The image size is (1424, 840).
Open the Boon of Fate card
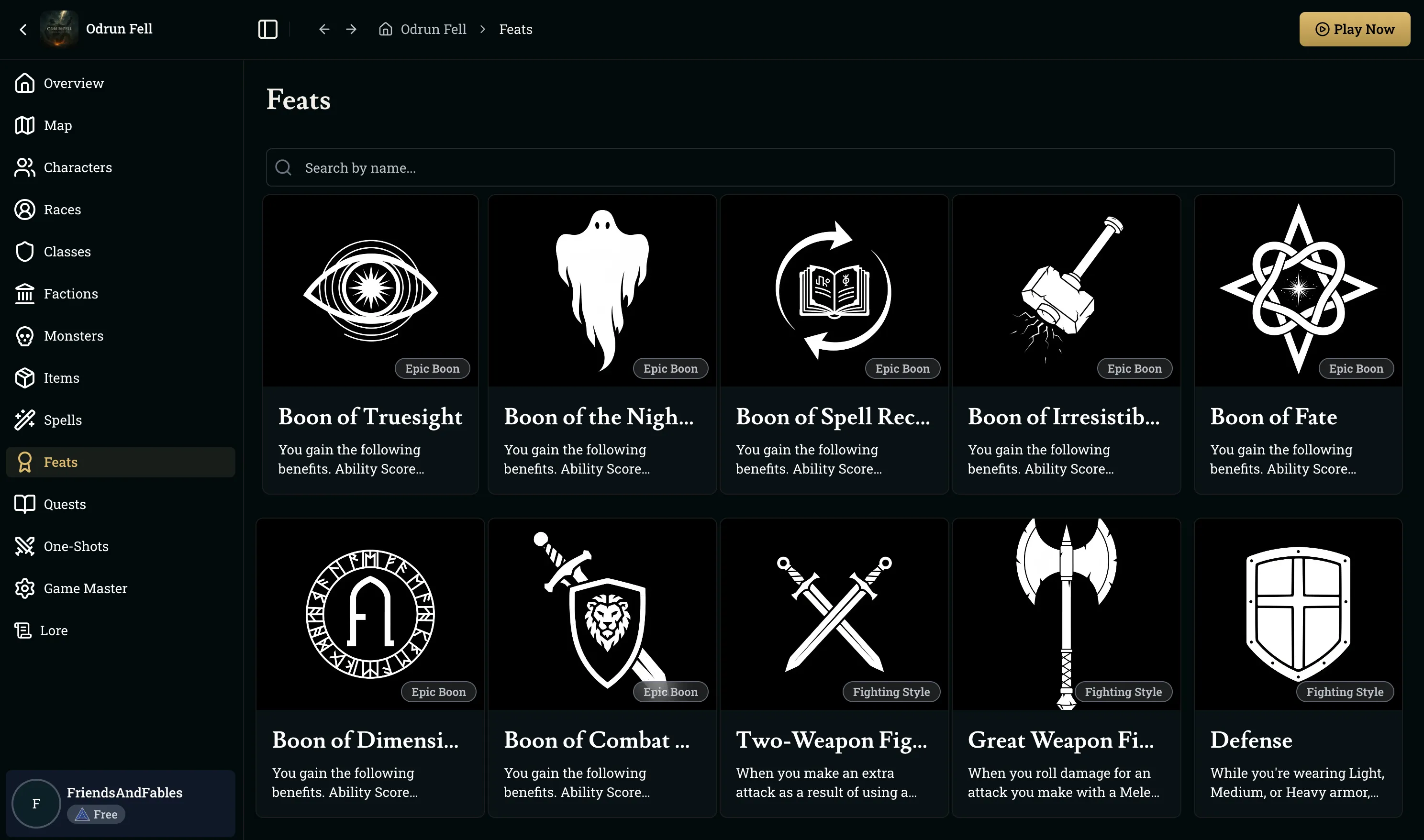pos(1298,344)
